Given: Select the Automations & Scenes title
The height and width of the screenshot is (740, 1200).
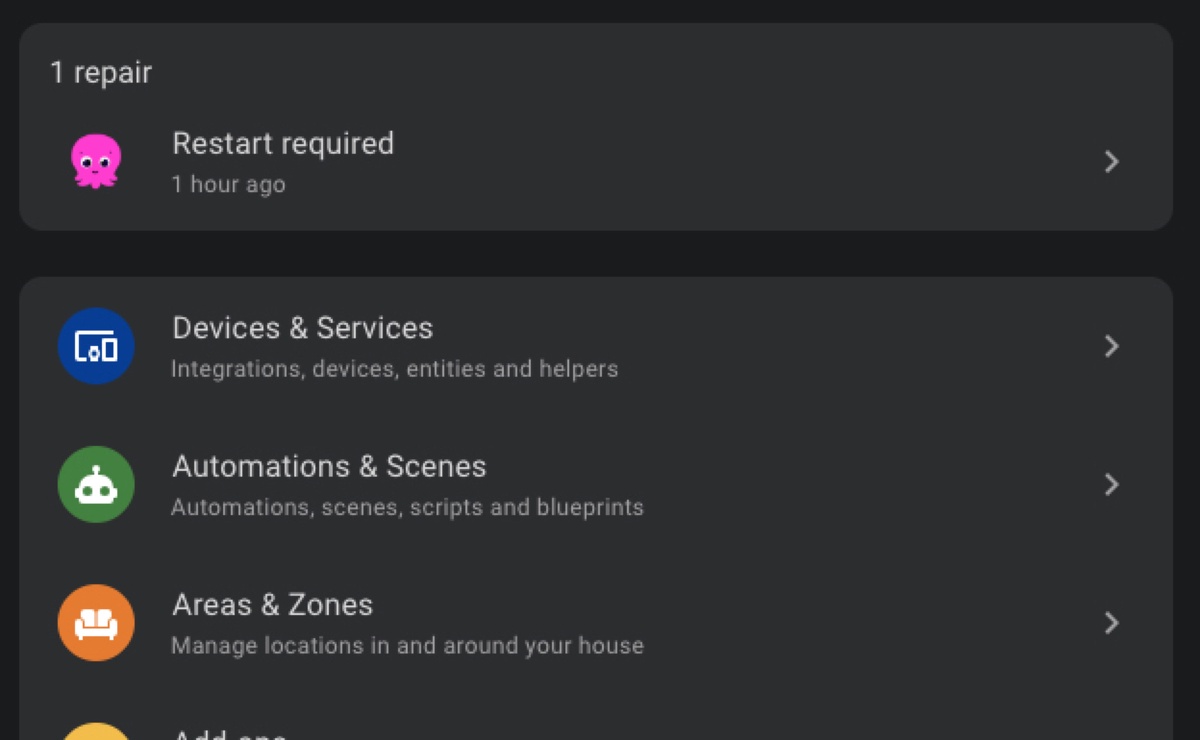Looking at the screenshot, I should (329, 466).
